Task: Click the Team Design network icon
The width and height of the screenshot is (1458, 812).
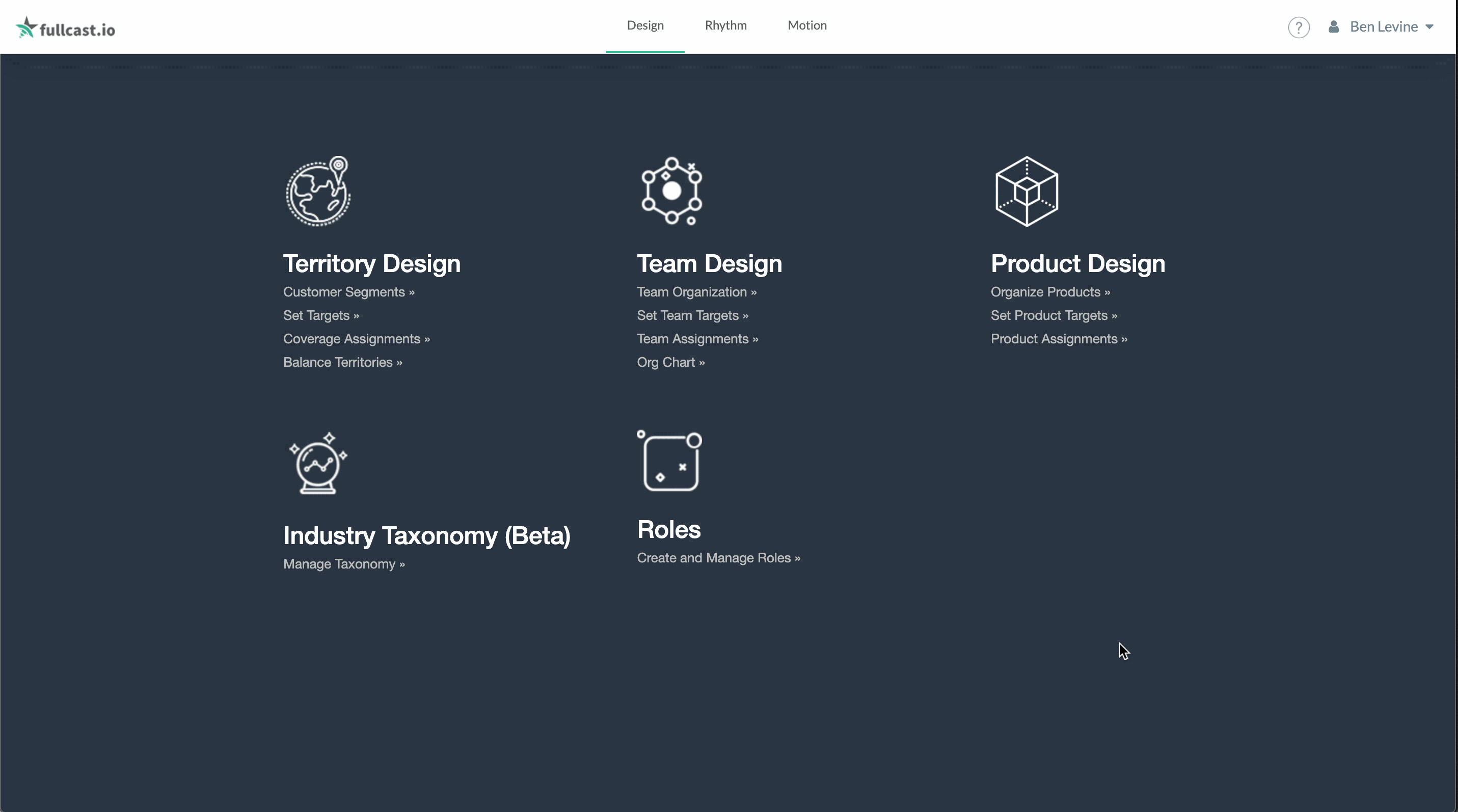Action: [671, 191]
